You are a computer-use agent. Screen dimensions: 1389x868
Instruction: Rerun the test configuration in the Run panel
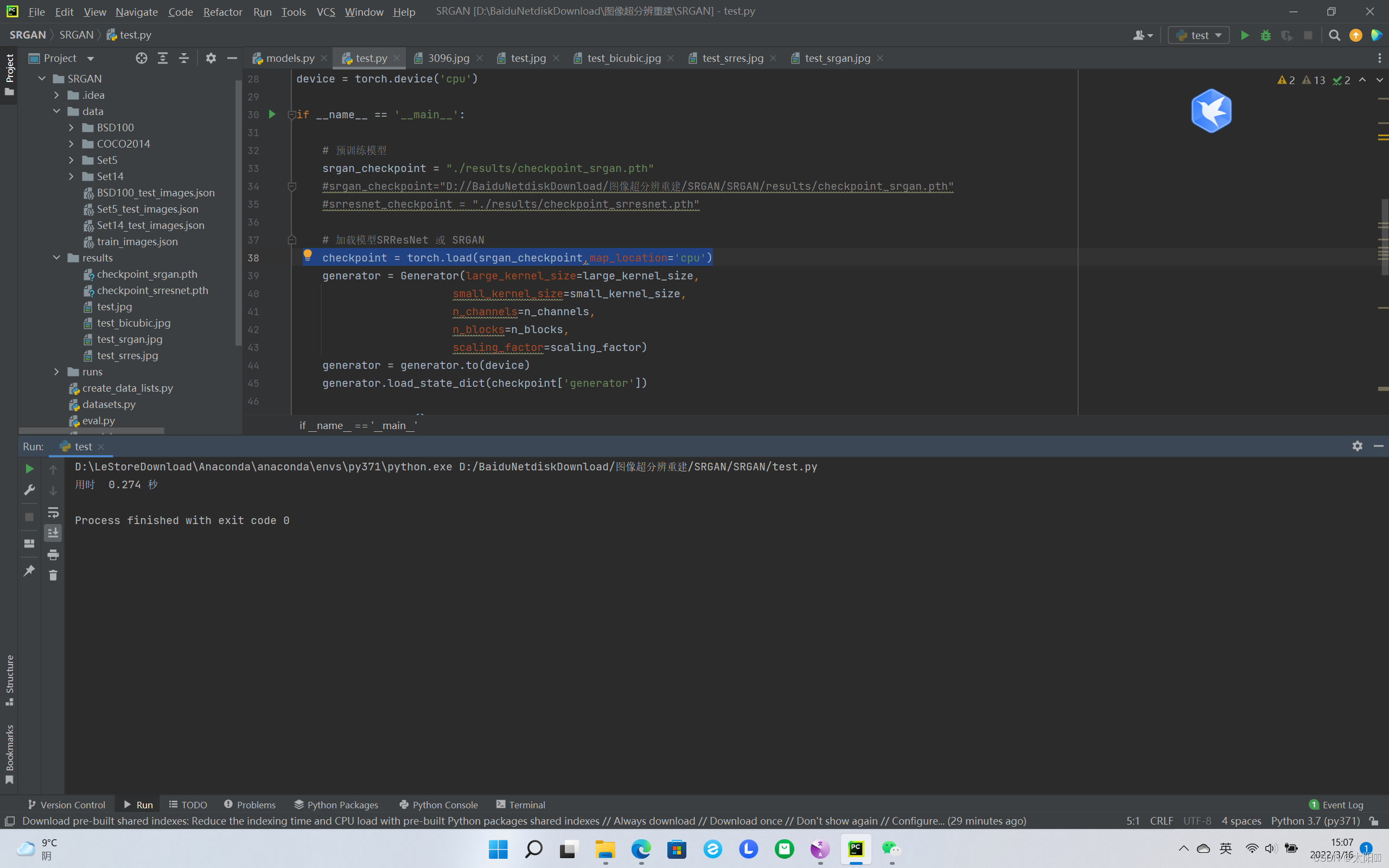pos(29,468)
